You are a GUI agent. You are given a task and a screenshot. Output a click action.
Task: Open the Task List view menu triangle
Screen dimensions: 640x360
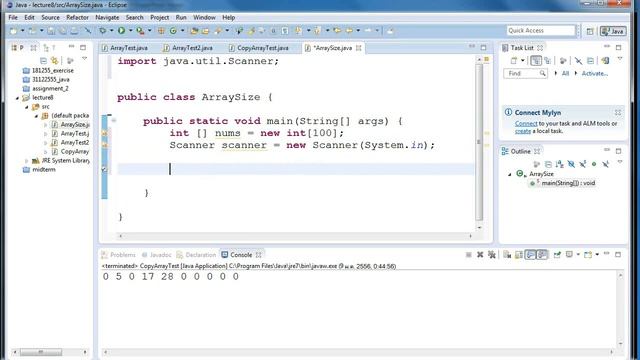click(x=620, y=60)
